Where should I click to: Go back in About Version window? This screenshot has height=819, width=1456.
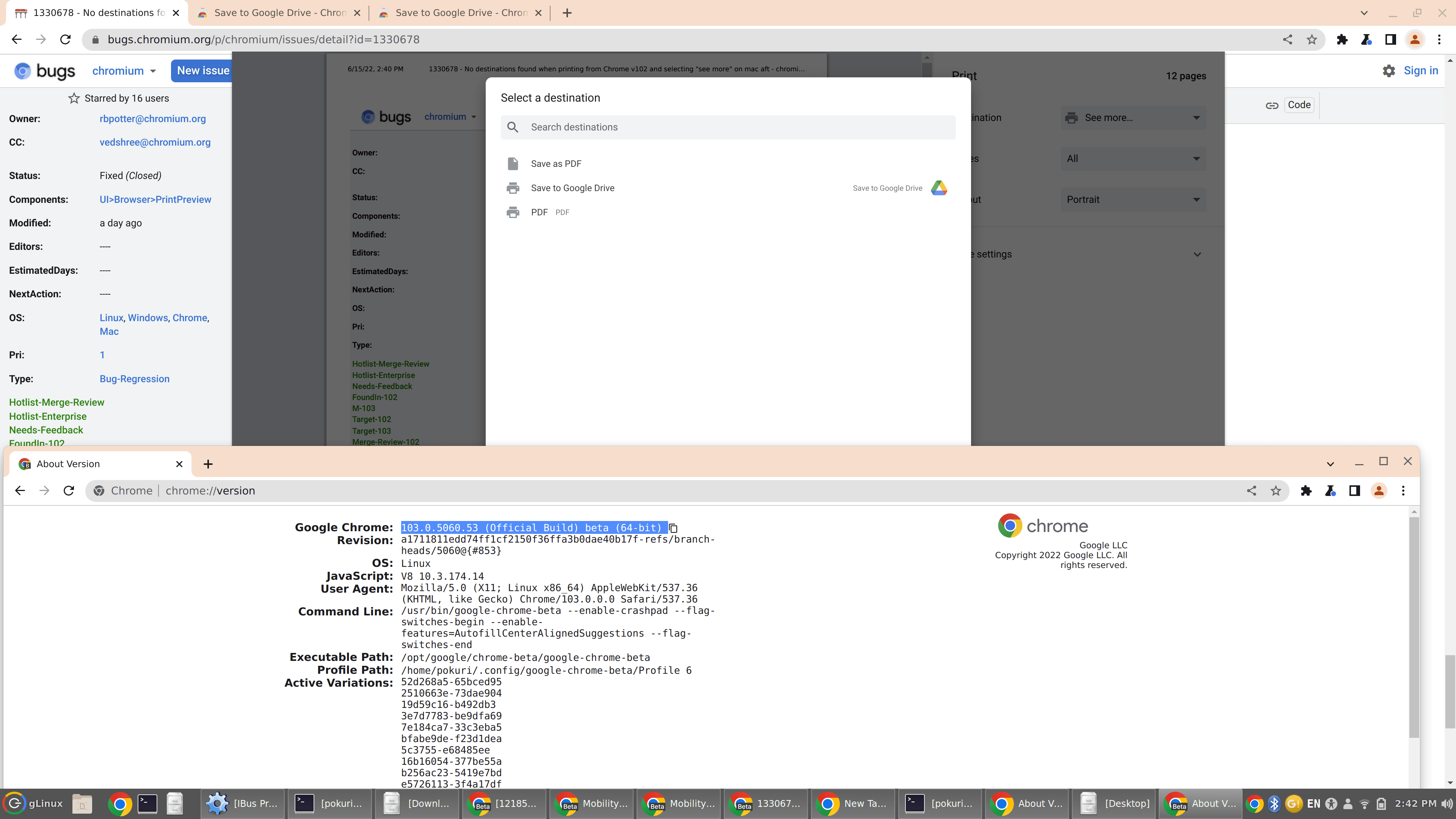click(x=20, y=491)
